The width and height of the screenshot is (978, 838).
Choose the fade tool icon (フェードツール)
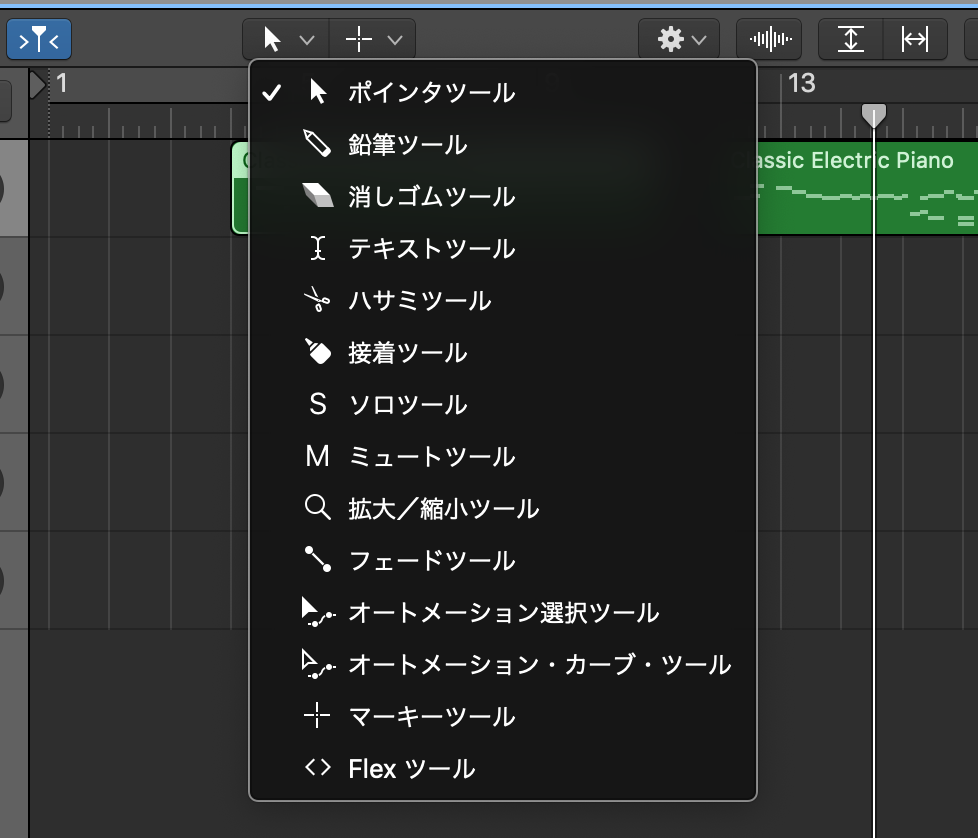(x=317, y=560)
